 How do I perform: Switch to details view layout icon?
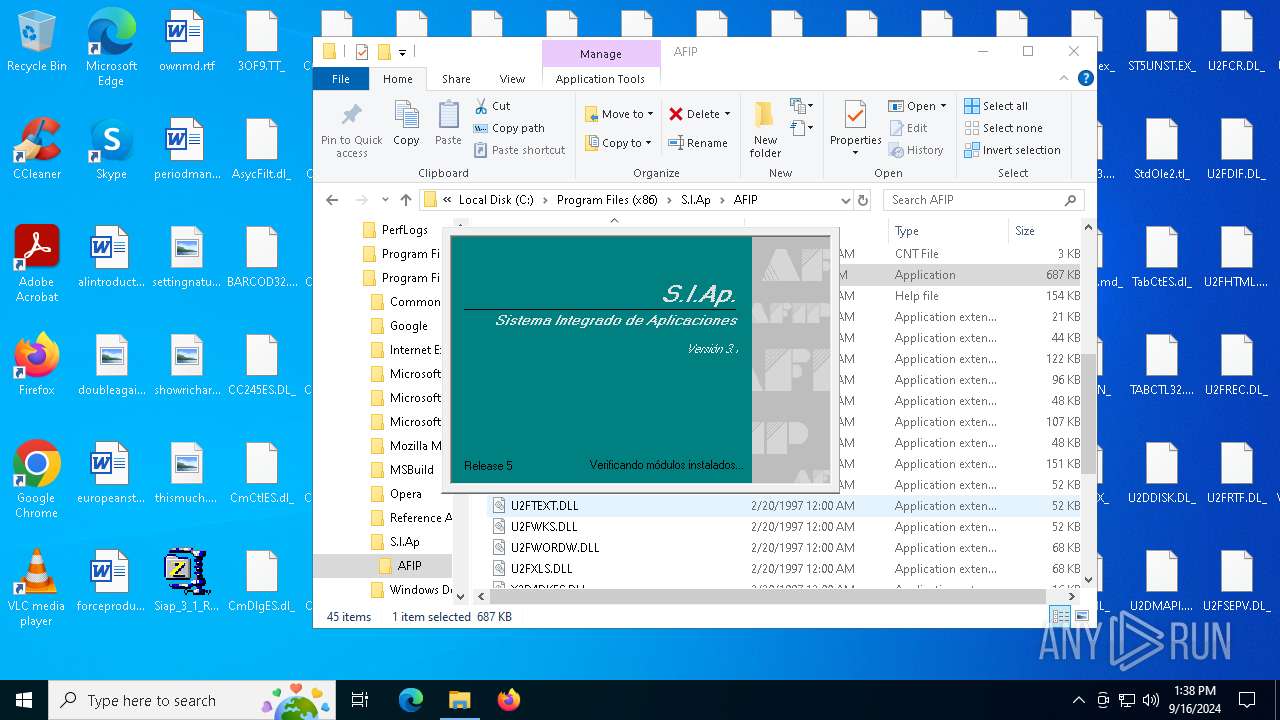tap(1059, 617)
